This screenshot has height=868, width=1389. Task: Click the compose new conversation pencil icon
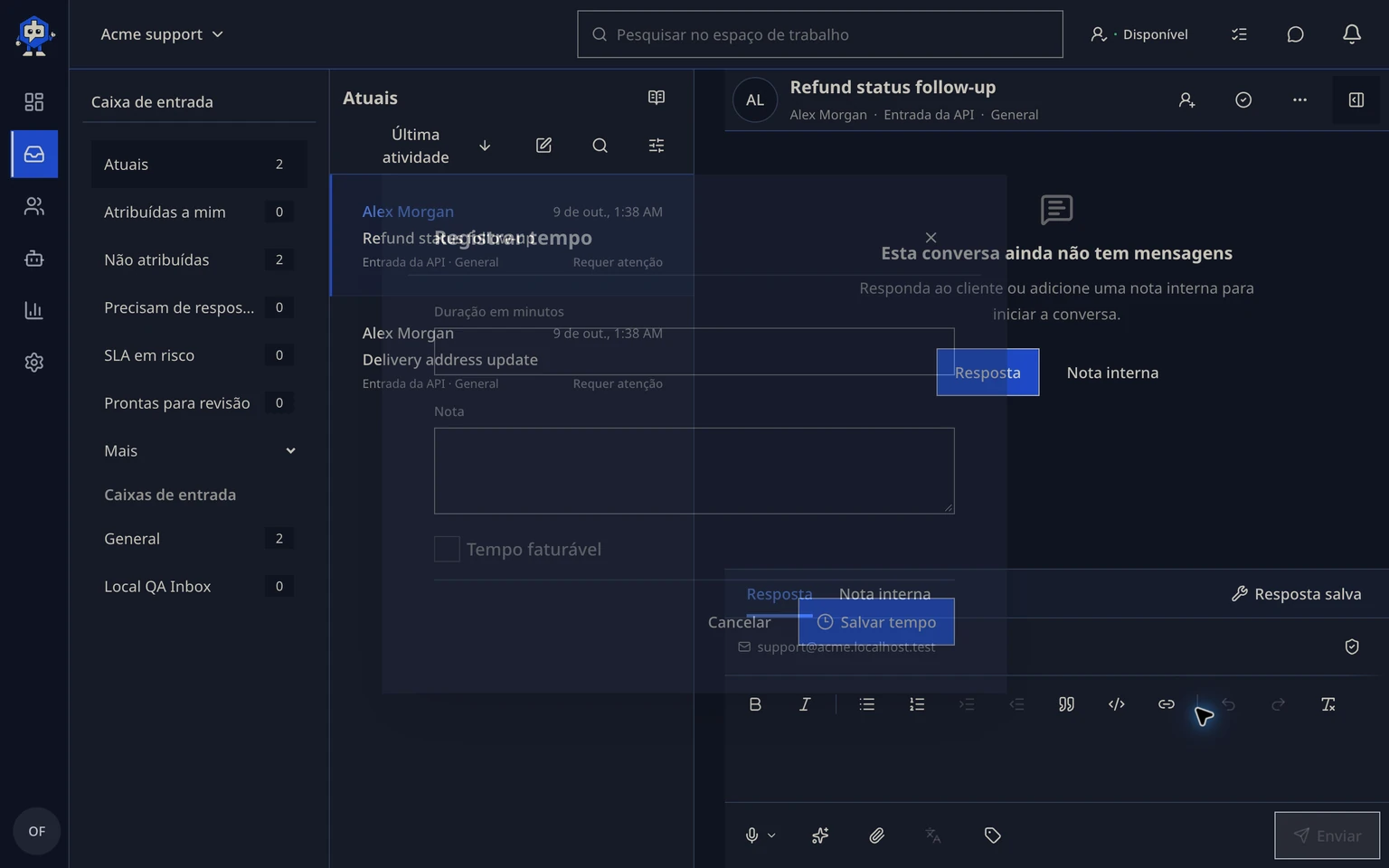pyautogui.click(x=543, y=146)
